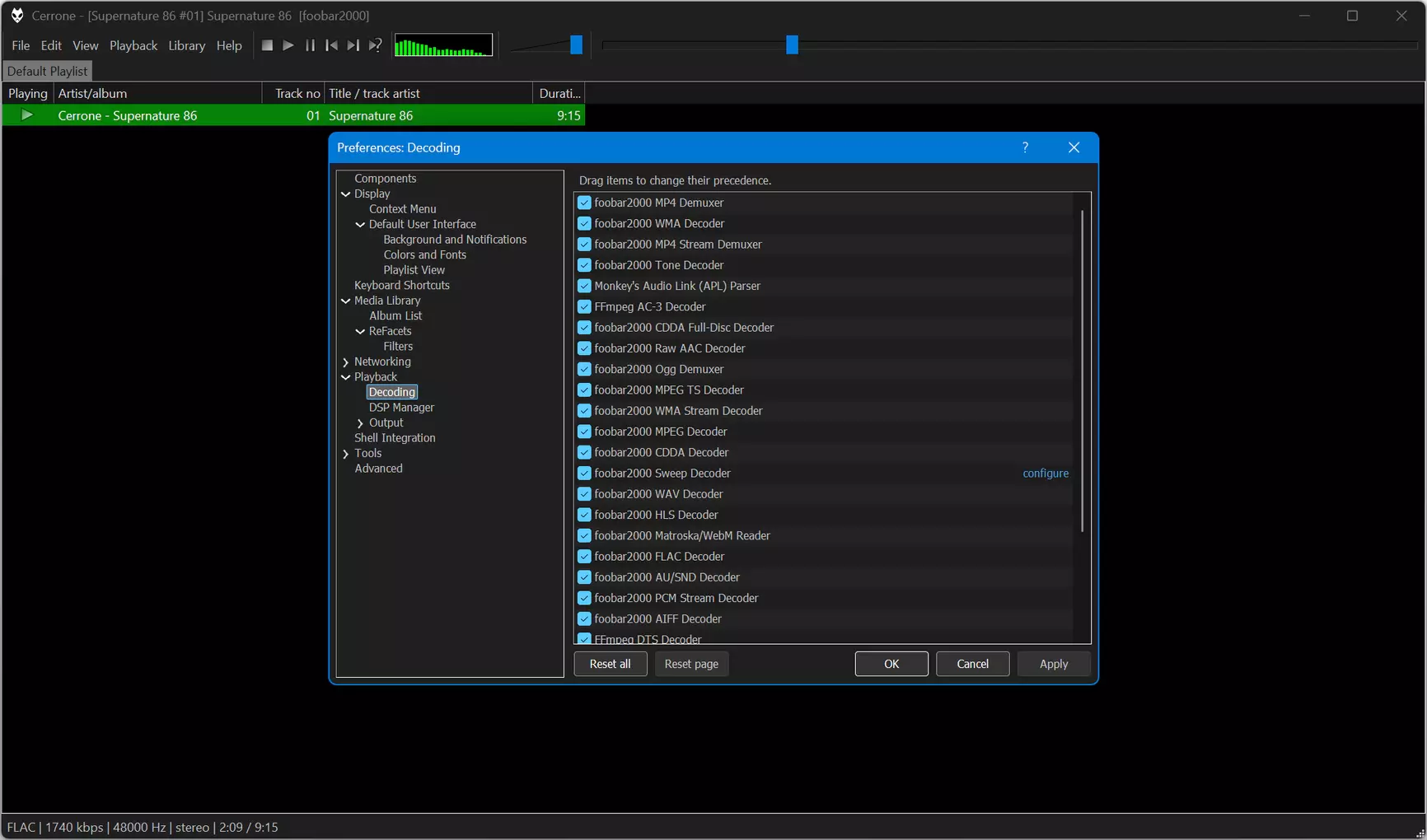The height and width of the screenshot is (840, 1427).
Task: Open Keyboard Shortcuts preferences page
Action: coord(402,286)
